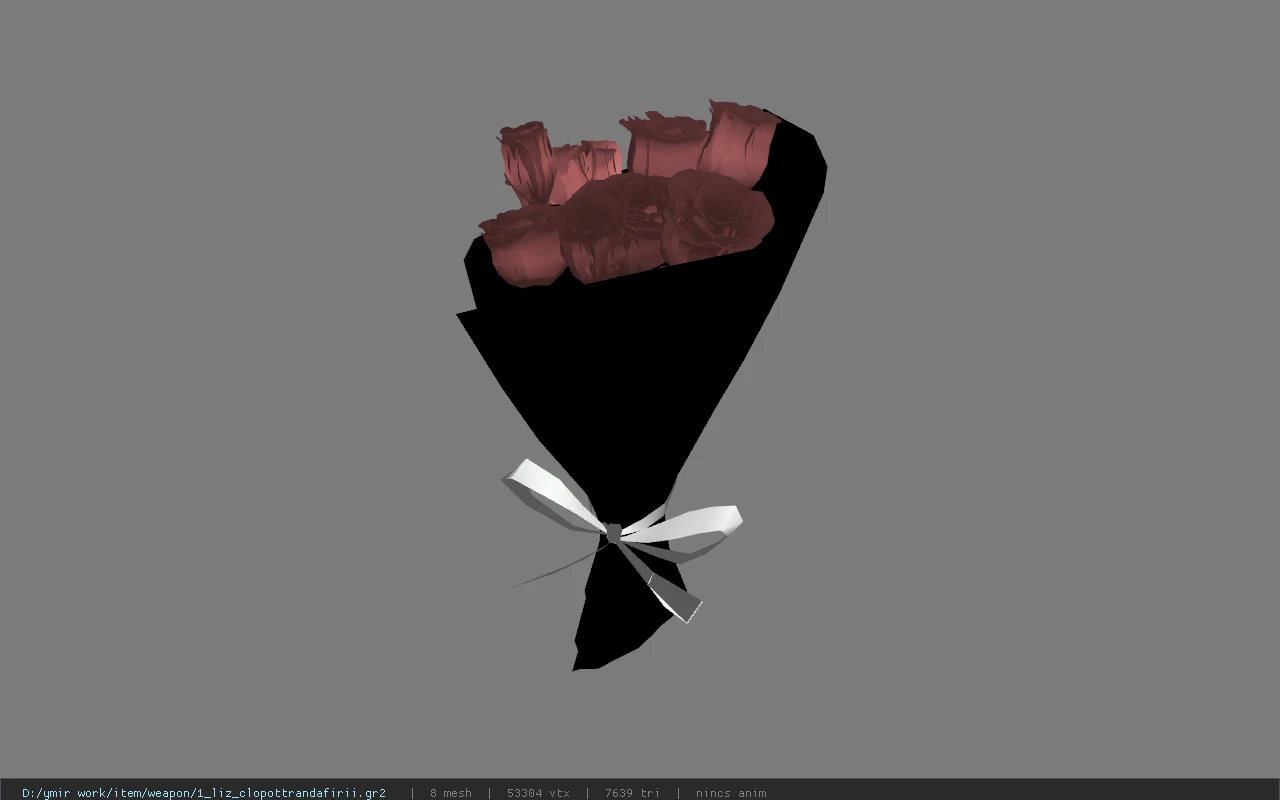Click the file path 1_liz_clopottrandafirii.gr2
The image size is (1280, 800).
point(204,793)
